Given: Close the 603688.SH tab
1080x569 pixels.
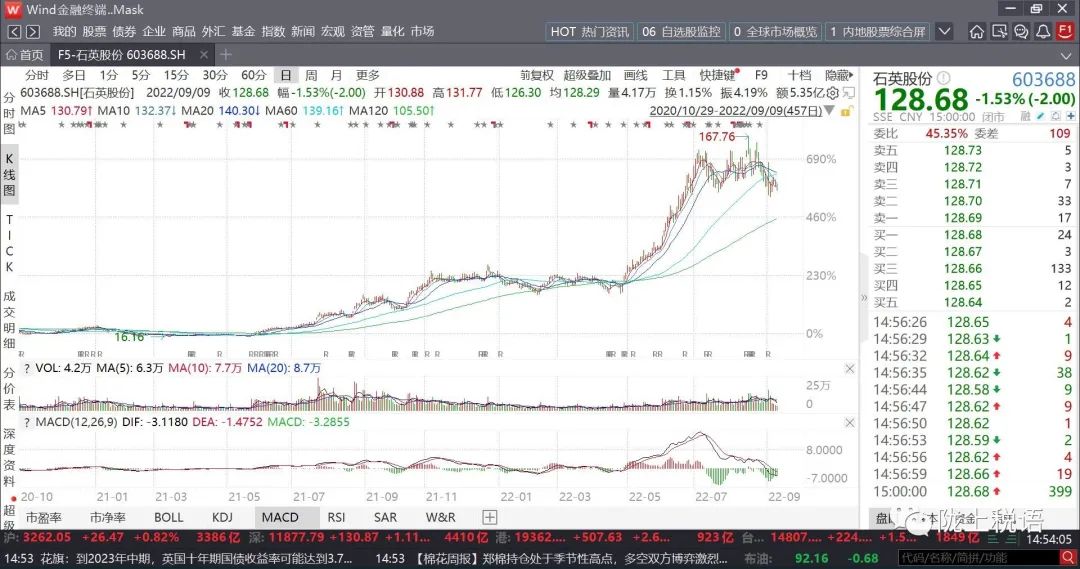Looking at the screenshot, I should coord(203,54).
